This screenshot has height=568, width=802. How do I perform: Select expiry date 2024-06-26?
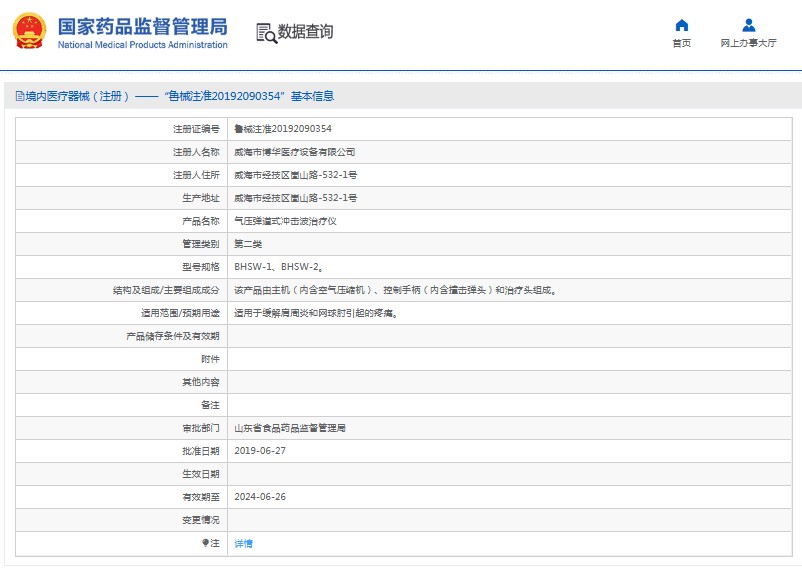pos(260,497)
